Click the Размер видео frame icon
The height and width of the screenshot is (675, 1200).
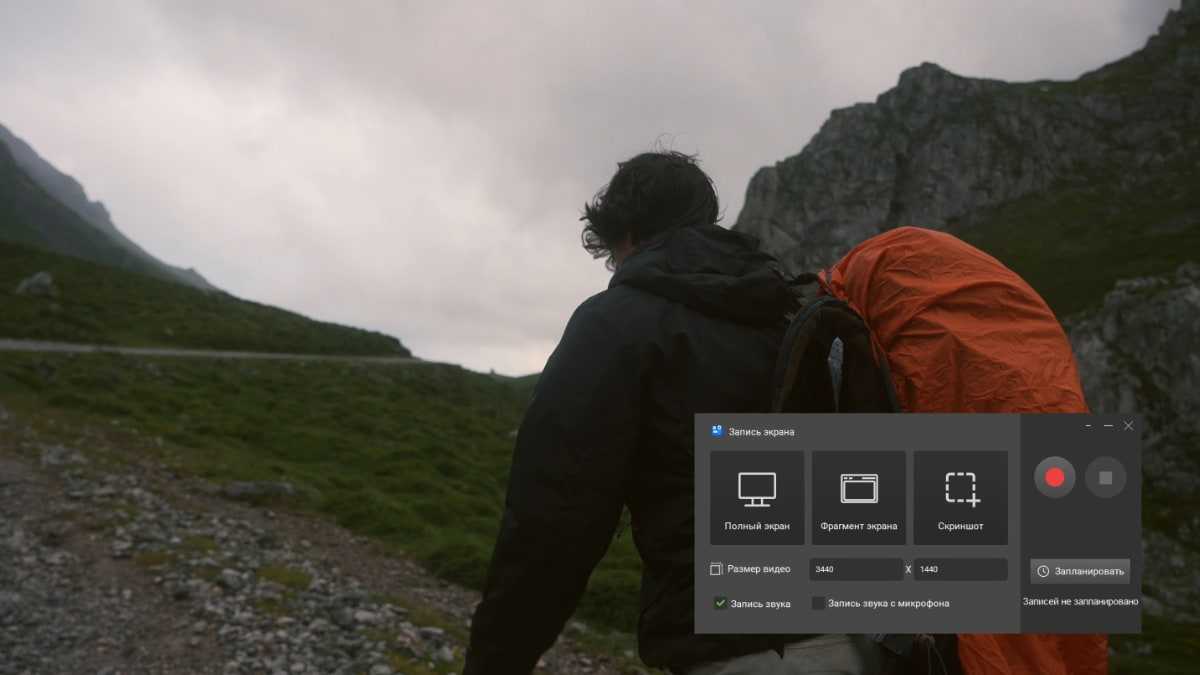(716, 569)
